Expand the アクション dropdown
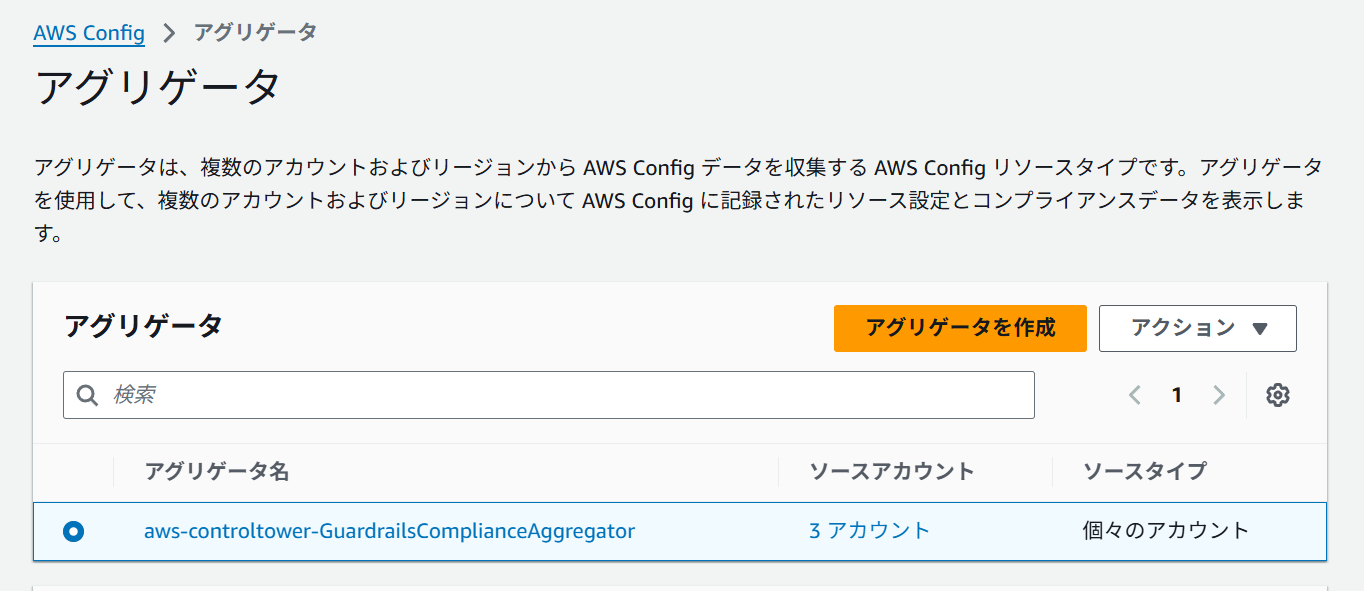The height and width of the screenshot is (591, 1364). (1197, 328)
